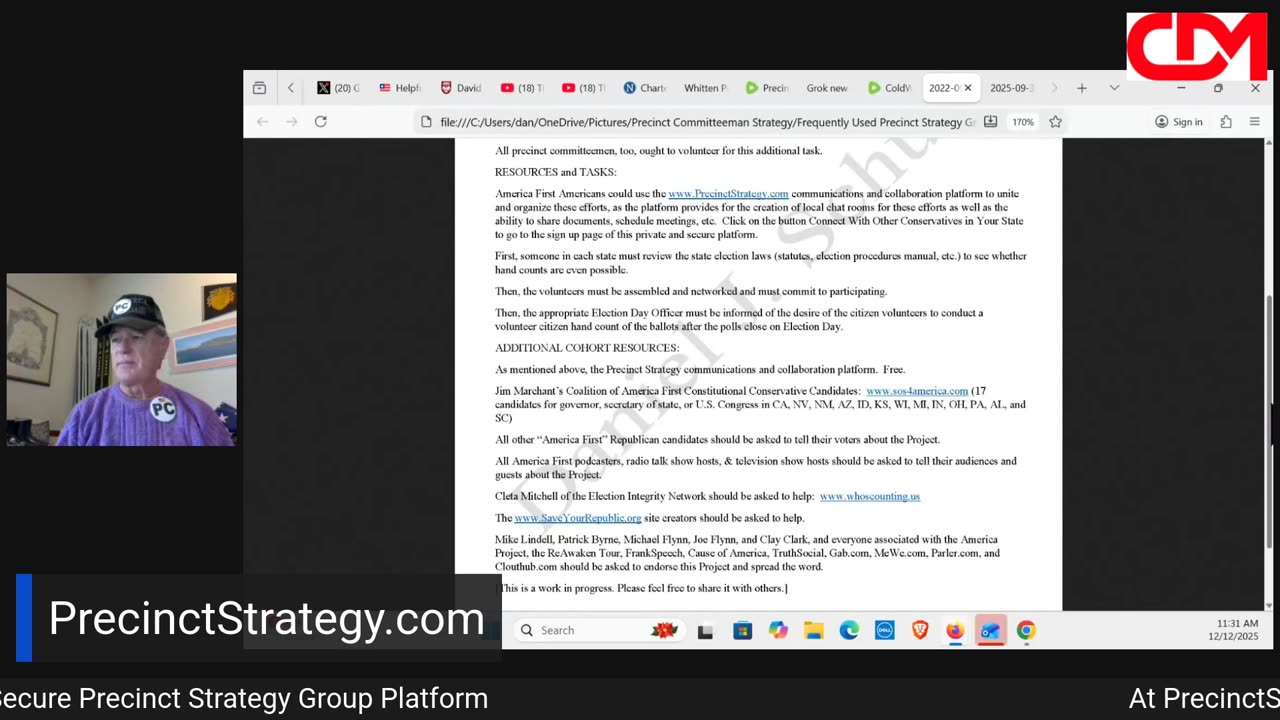This screenshot has height=720, width=1280.
Task: Open Microsoft Store from the taskbar
Action: point(742,631)
